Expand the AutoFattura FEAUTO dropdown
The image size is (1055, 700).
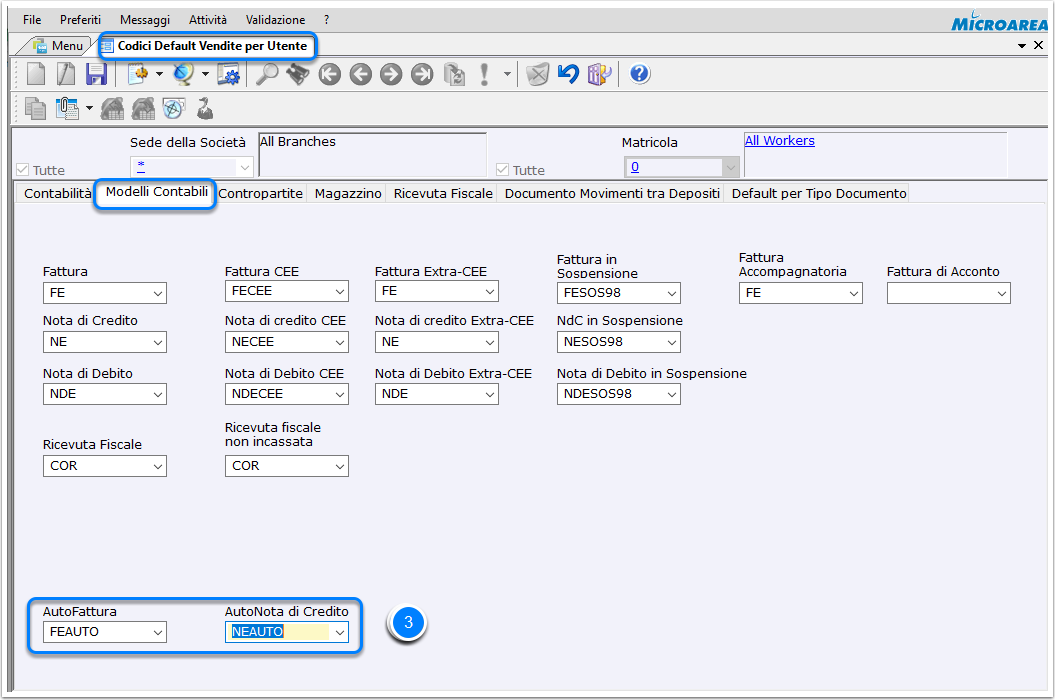(157, 633)
